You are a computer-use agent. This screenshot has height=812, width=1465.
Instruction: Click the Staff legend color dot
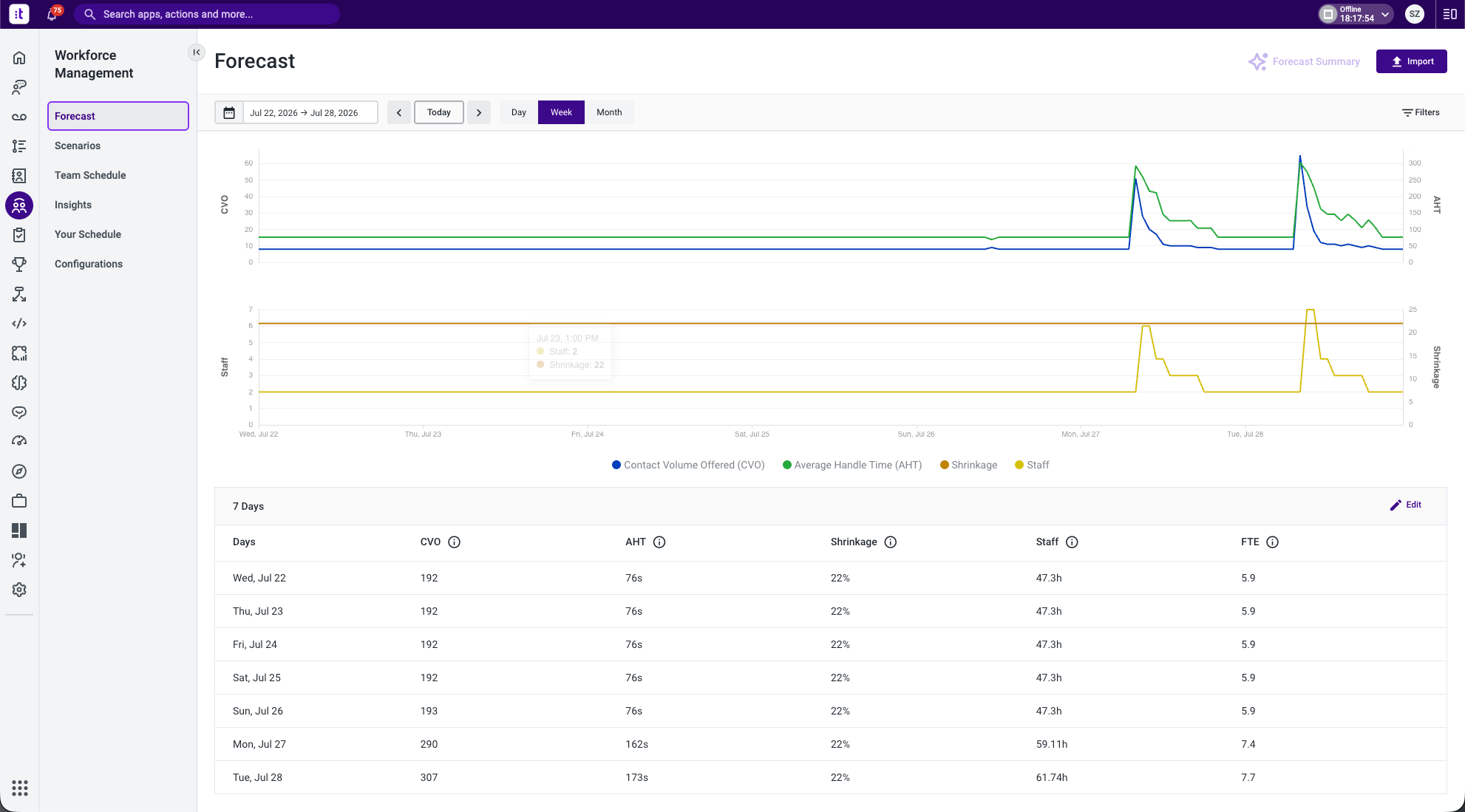(1019, 465)
